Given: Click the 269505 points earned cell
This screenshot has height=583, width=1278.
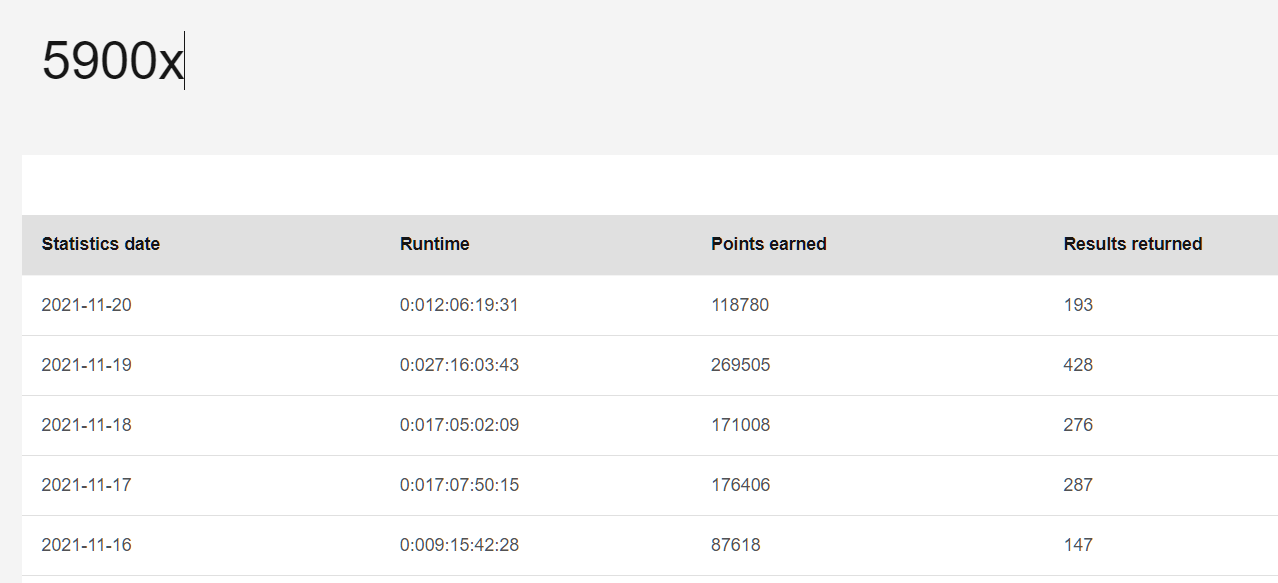Looking at the screenshot, I should point(740,365).
